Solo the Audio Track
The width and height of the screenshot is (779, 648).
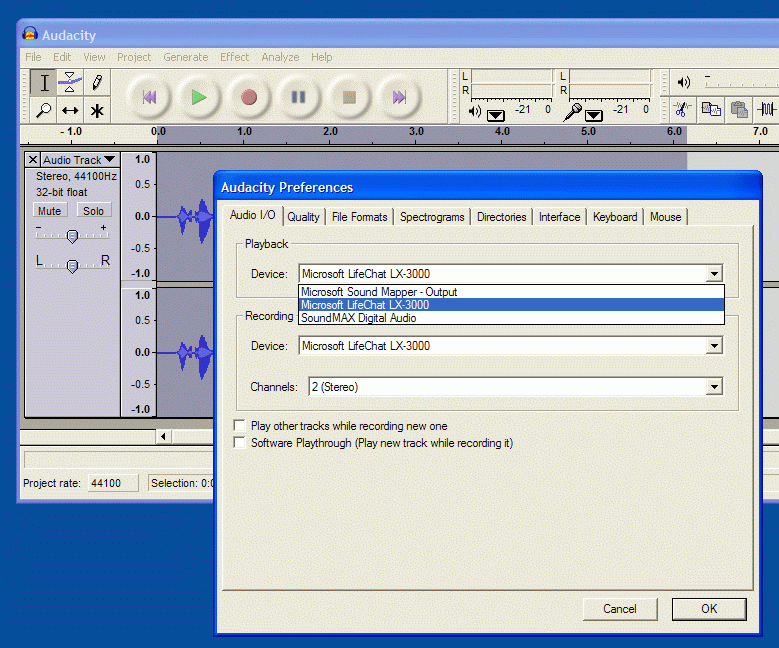93,211
